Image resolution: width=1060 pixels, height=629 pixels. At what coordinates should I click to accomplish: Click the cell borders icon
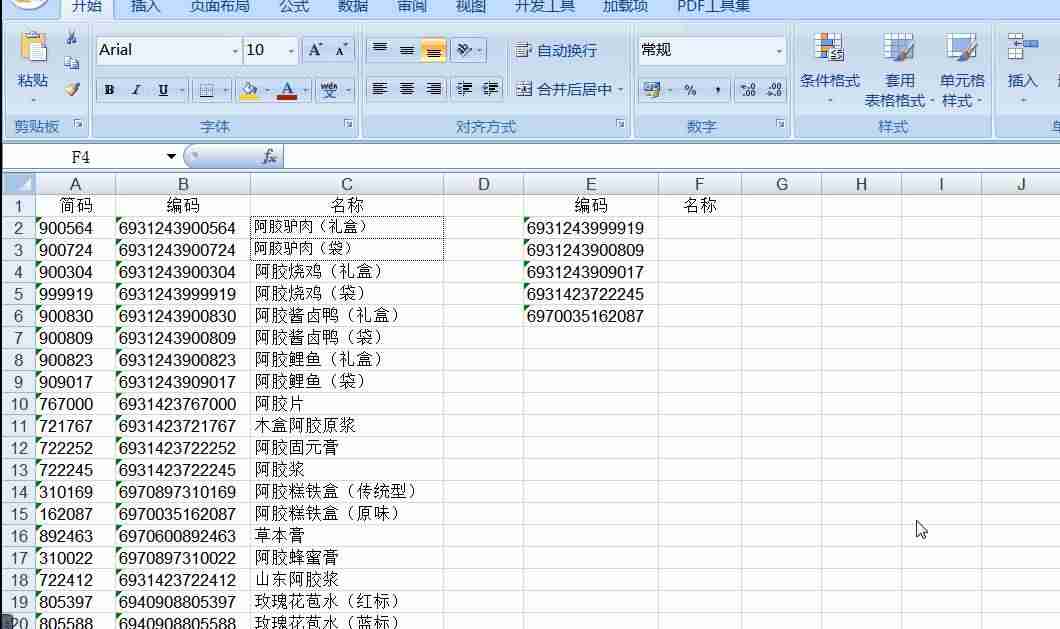pos(207,90)
